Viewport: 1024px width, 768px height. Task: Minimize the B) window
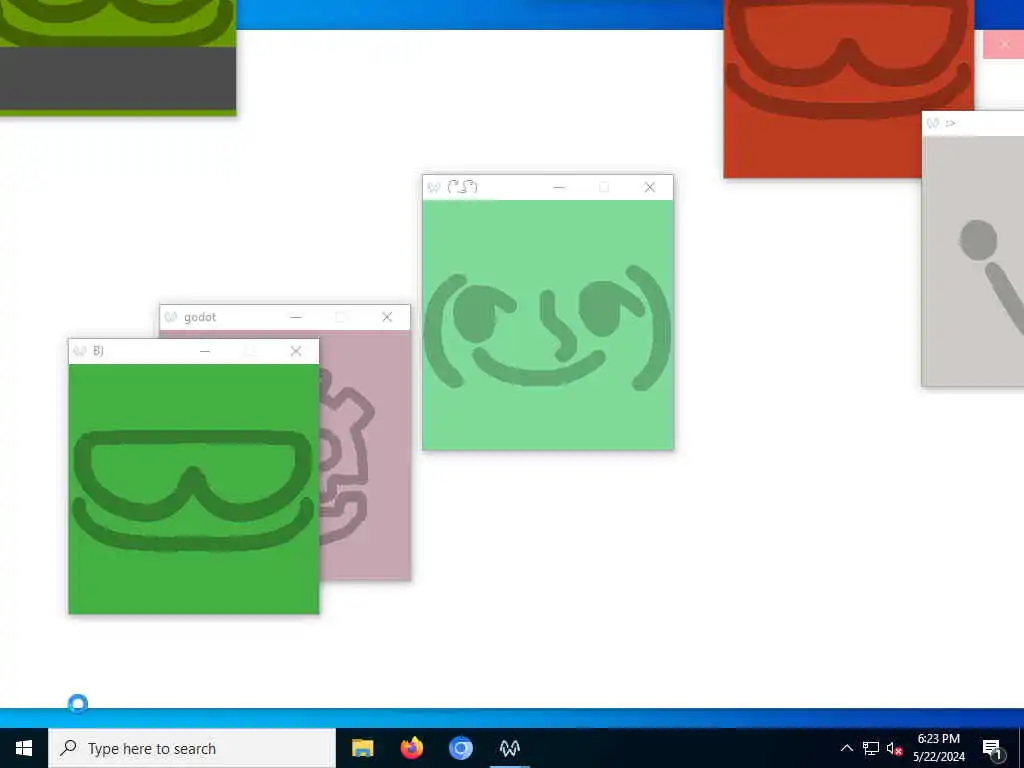205,351
